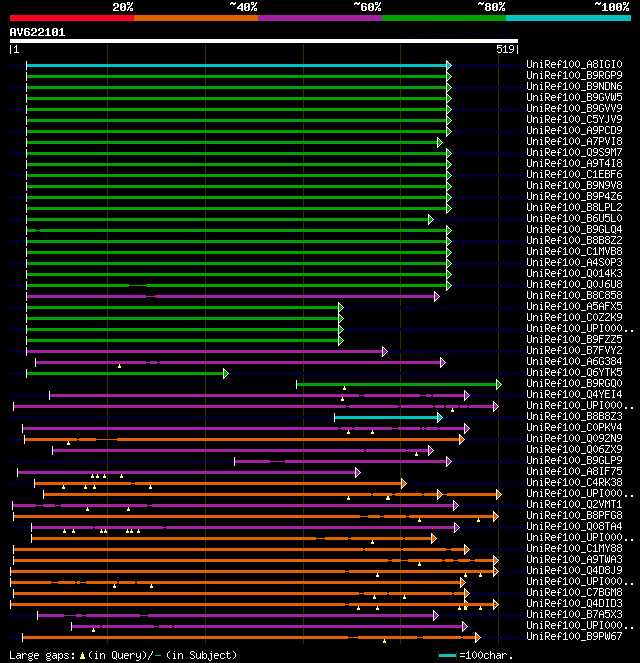Click the UniRef100_B9NDN6 entry
640x663 pixels.
click(x=574, y=86)
